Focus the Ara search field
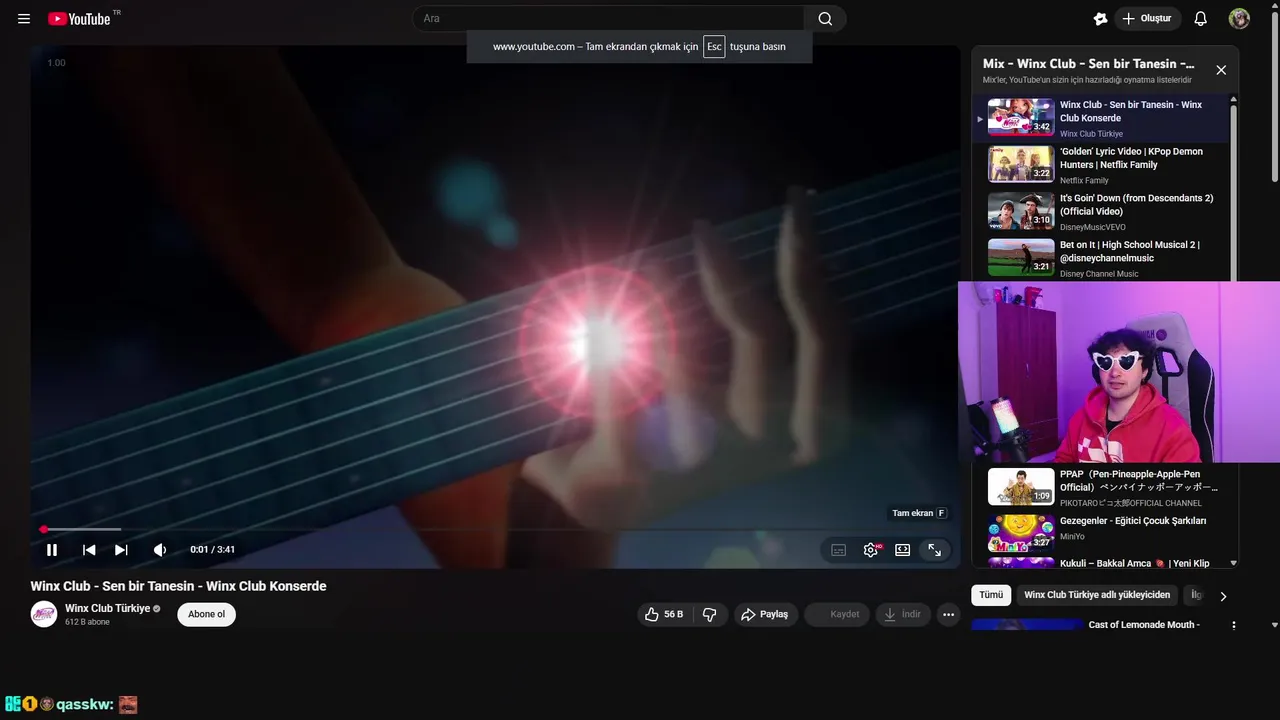1280x720 pixels. click(608, 19)
